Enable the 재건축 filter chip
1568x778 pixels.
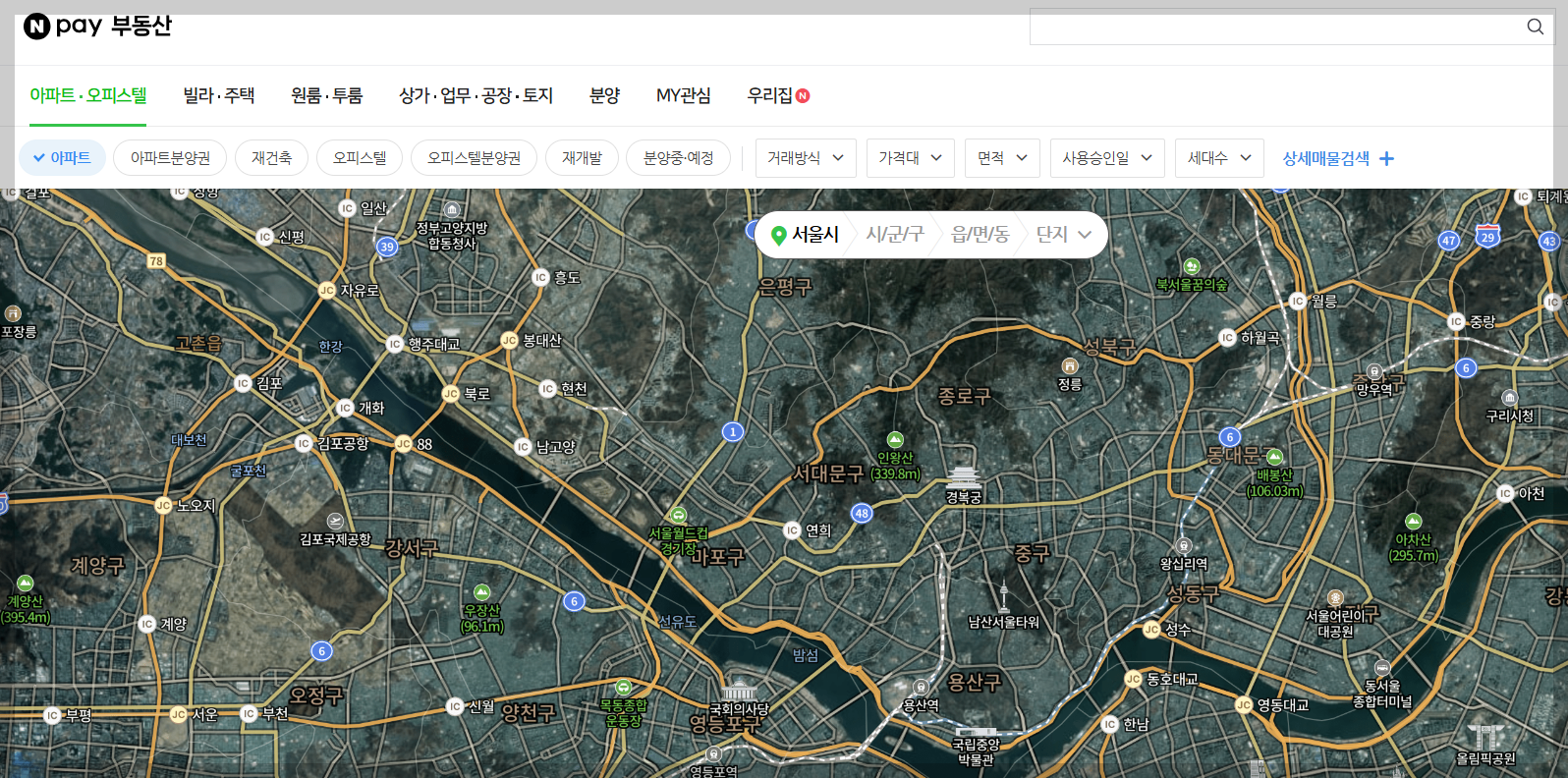tap(271, 157)
